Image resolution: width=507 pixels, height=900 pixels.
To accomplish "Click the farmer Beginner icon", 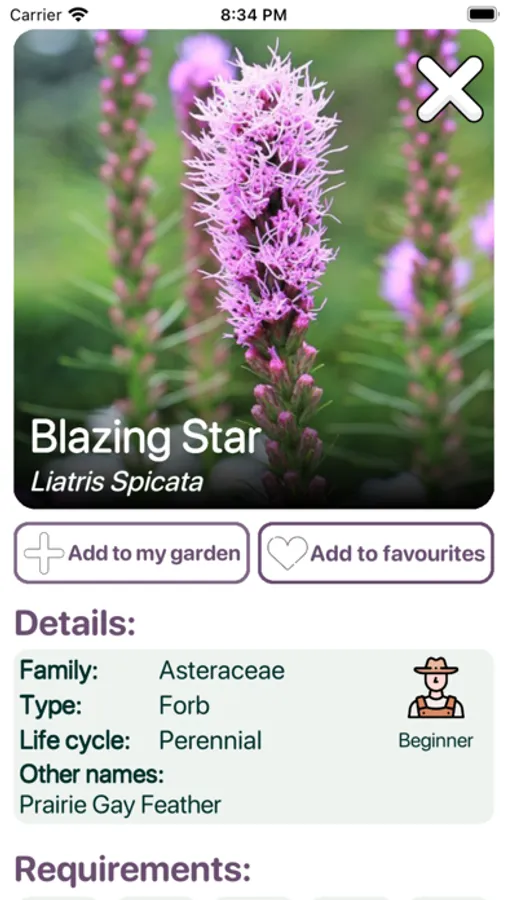I will pyautogui.click(x=436, y=688).
